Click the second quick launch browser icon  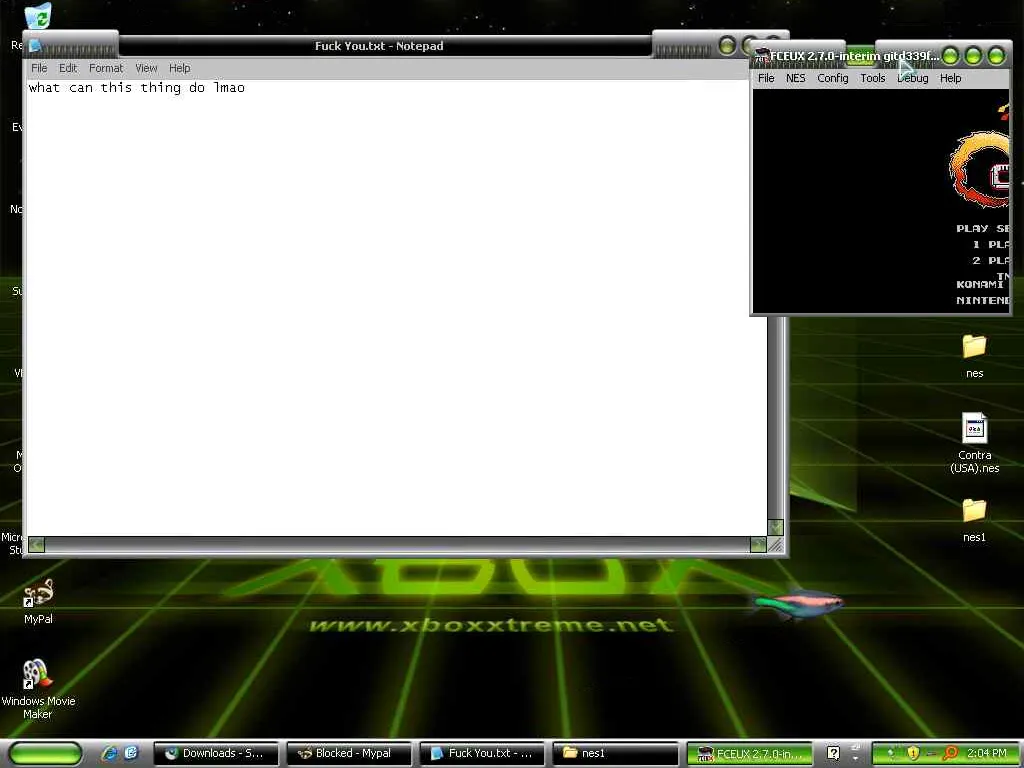pos(131,753)
